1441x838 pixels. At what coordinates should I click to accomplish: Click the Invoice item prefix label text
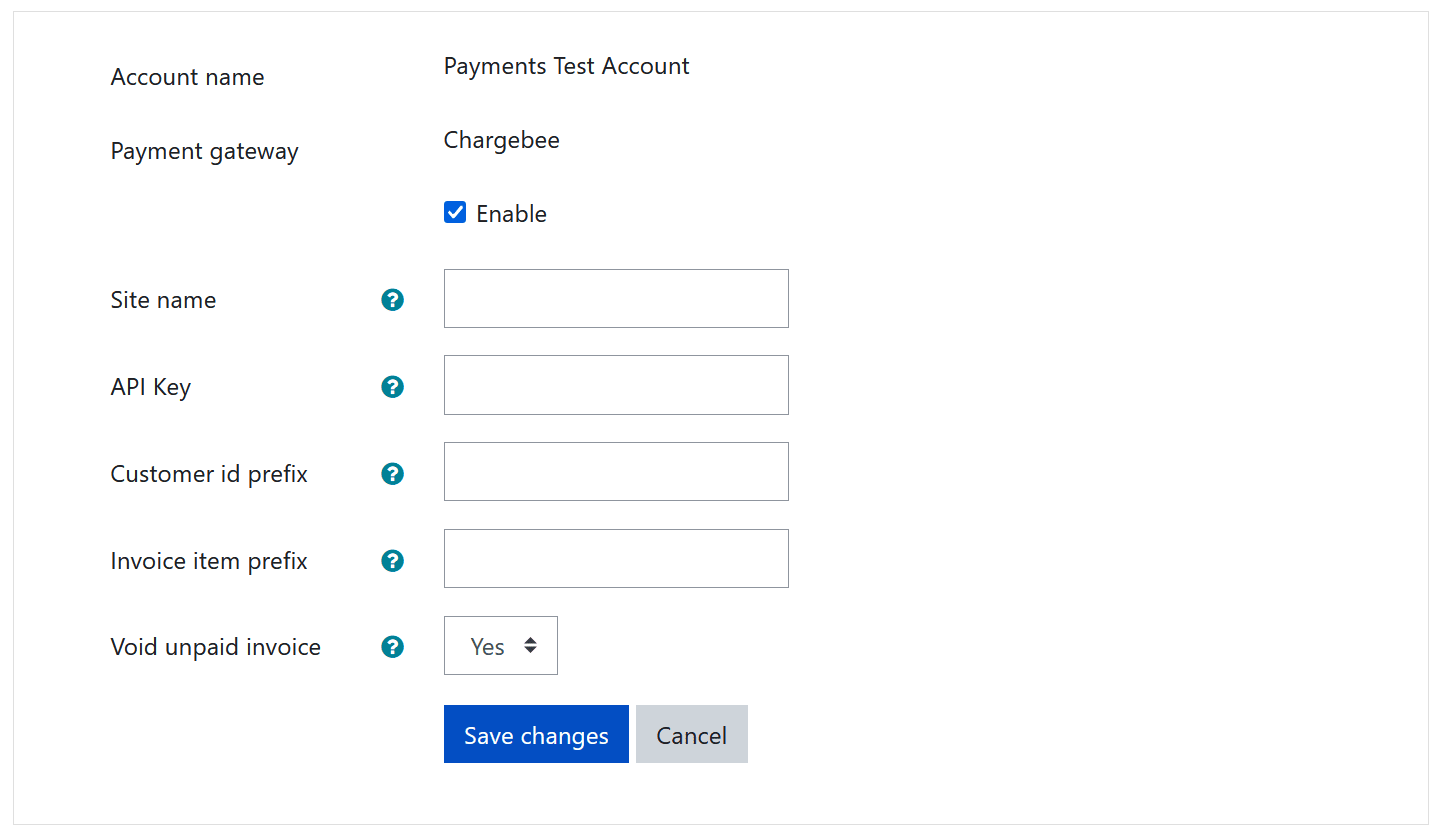click(209, 561)
